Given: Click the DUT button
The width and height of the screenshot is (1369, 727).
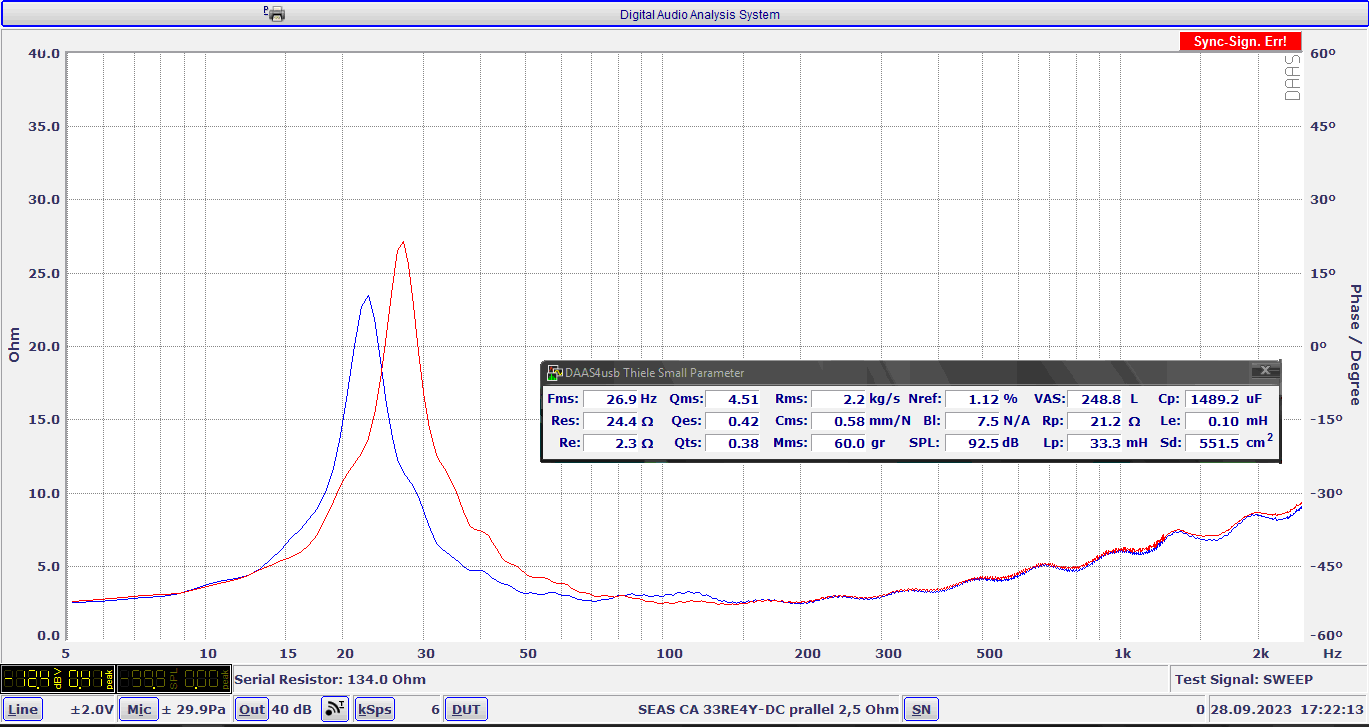Looking at the screenshot, I should [466, 710].
